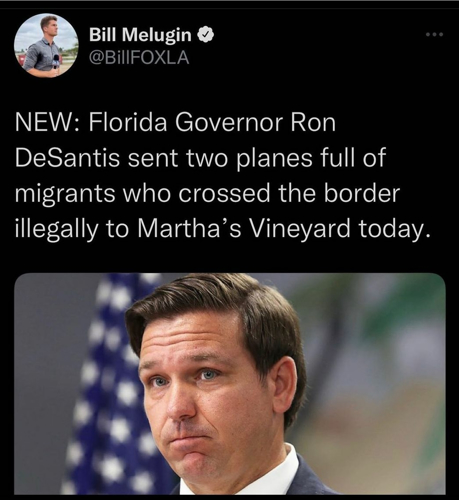Click the microphone shown in the avatar

click(x=56, y=62)
